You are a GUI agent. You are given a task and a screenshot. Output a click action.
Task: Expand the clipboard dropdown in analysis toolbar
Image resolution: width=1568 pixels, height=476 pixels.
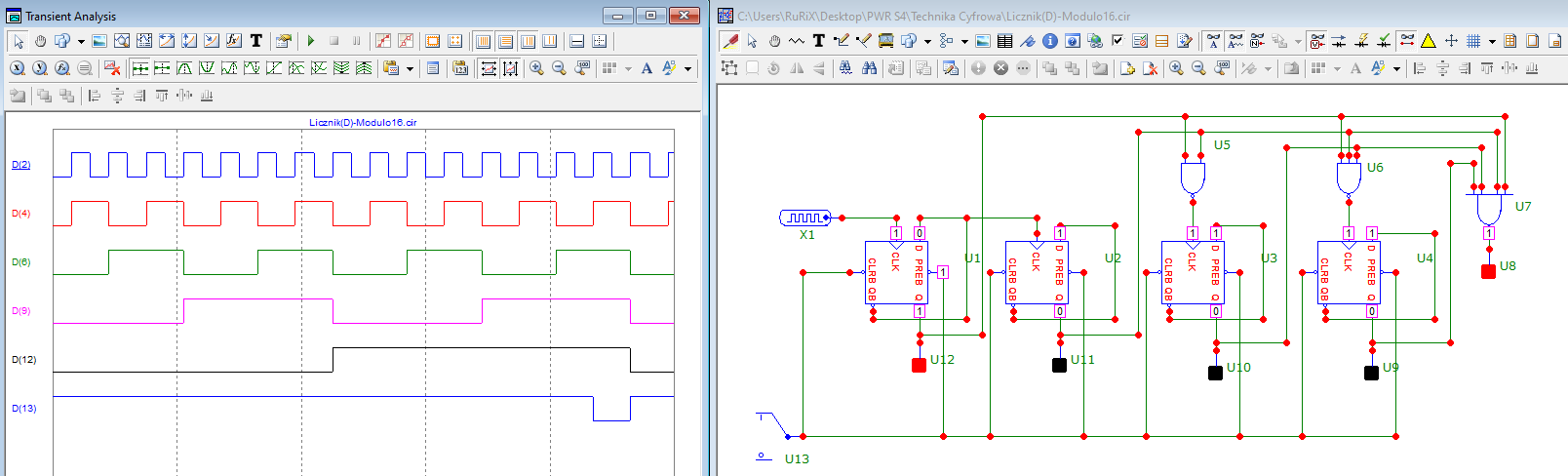click(410, 68)
